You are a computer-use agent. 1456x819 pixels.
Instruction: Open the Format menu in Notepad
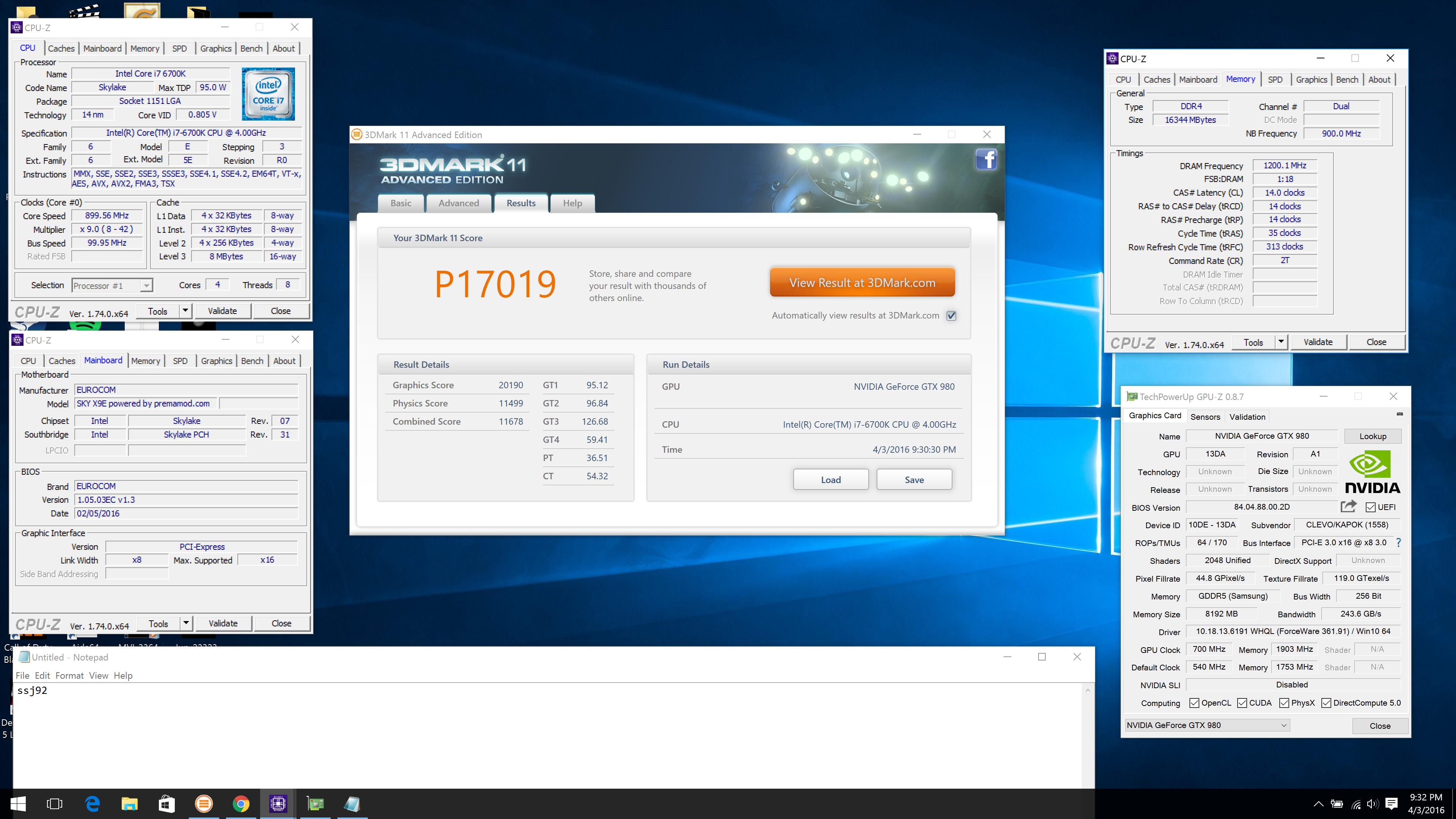(69, 675)
